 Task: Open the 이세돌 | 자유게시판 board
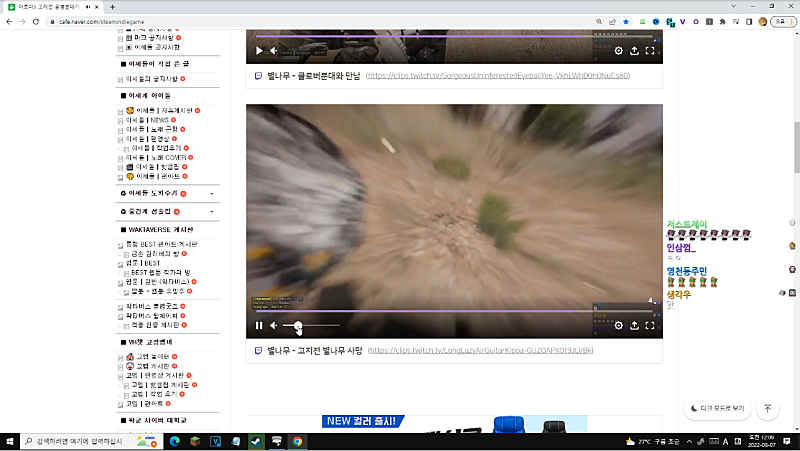(164, 110)
